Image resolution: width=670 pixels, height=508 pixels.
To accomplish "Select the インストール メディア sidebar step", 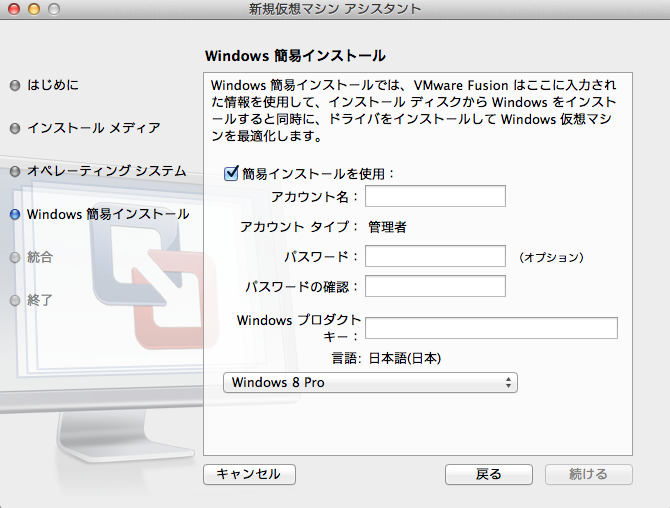I will coord(93,129).
